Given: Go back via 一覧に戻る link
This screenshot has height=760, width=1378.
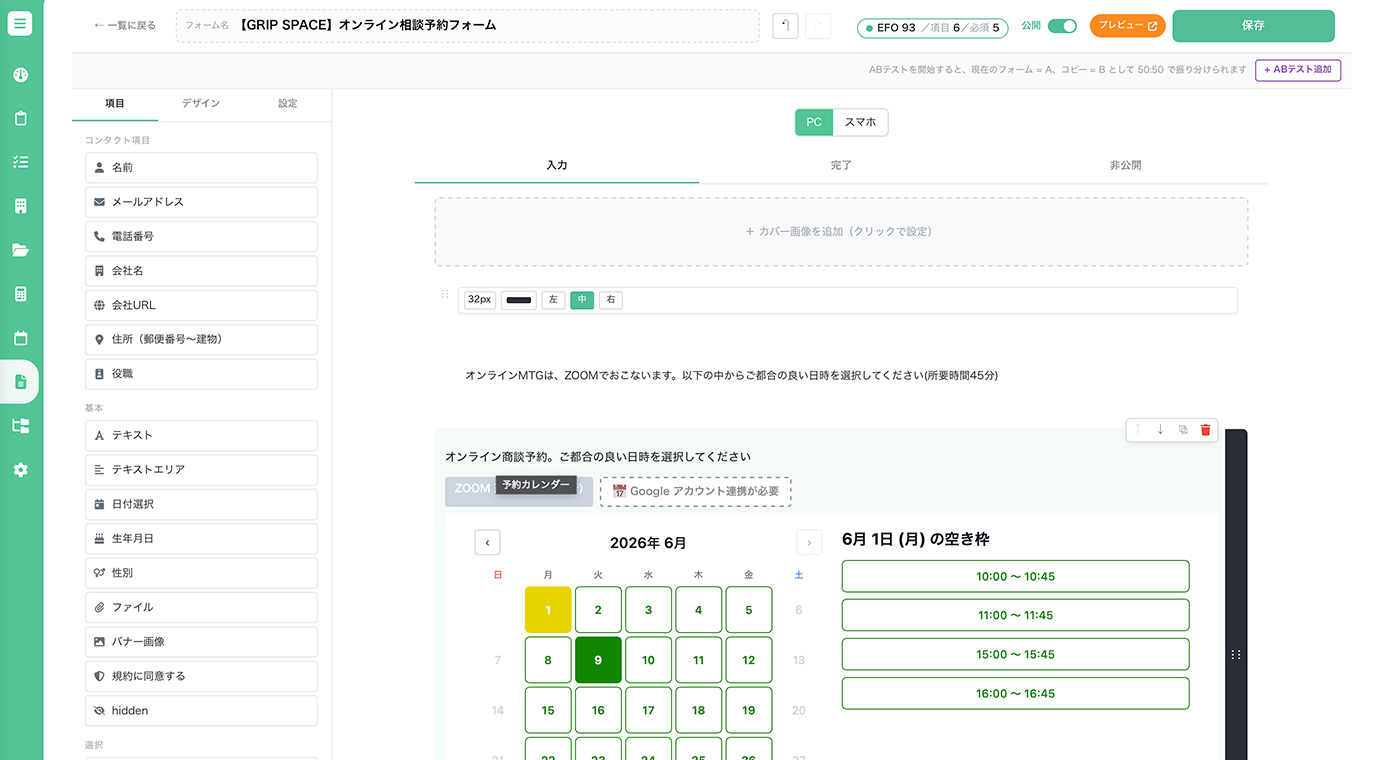Looking at the screenshot, I should point(124,26).
